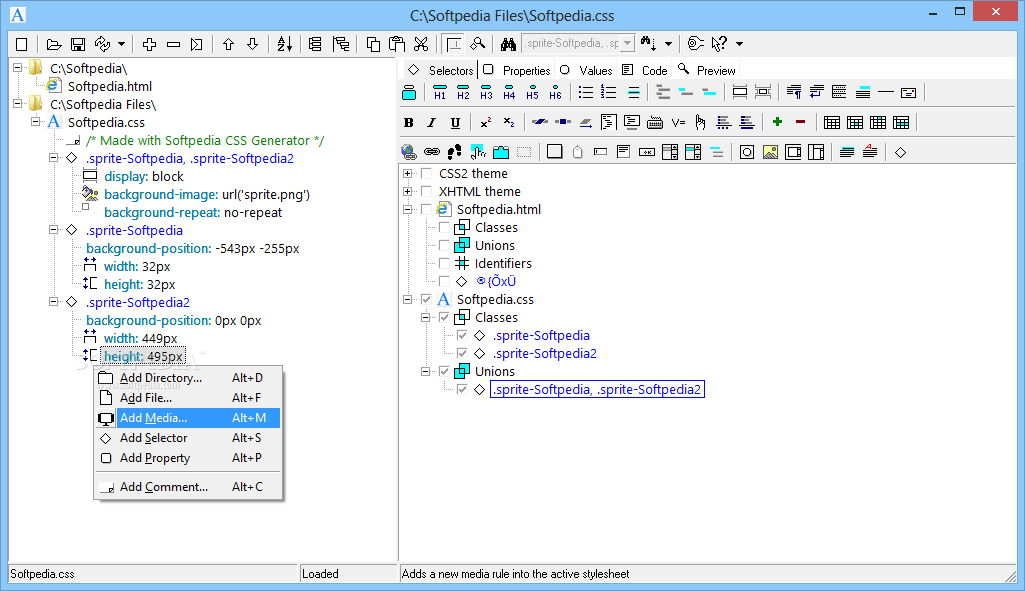Toggle the XHTML theme checkbox
The image size is (1025, 591).
(x=426, y=192)
